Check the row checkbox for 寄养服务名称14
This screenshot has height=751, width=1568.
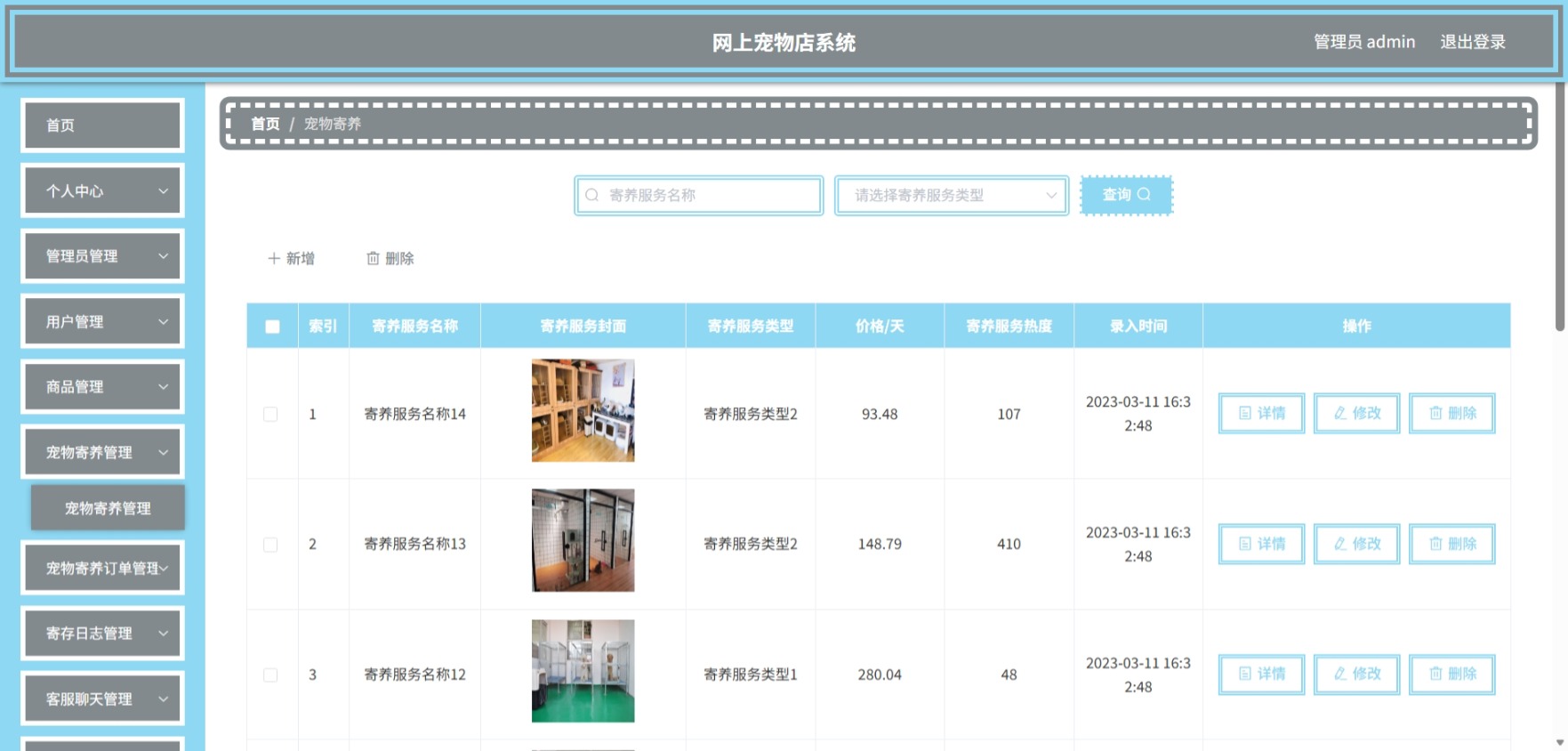tap(270, 414)
